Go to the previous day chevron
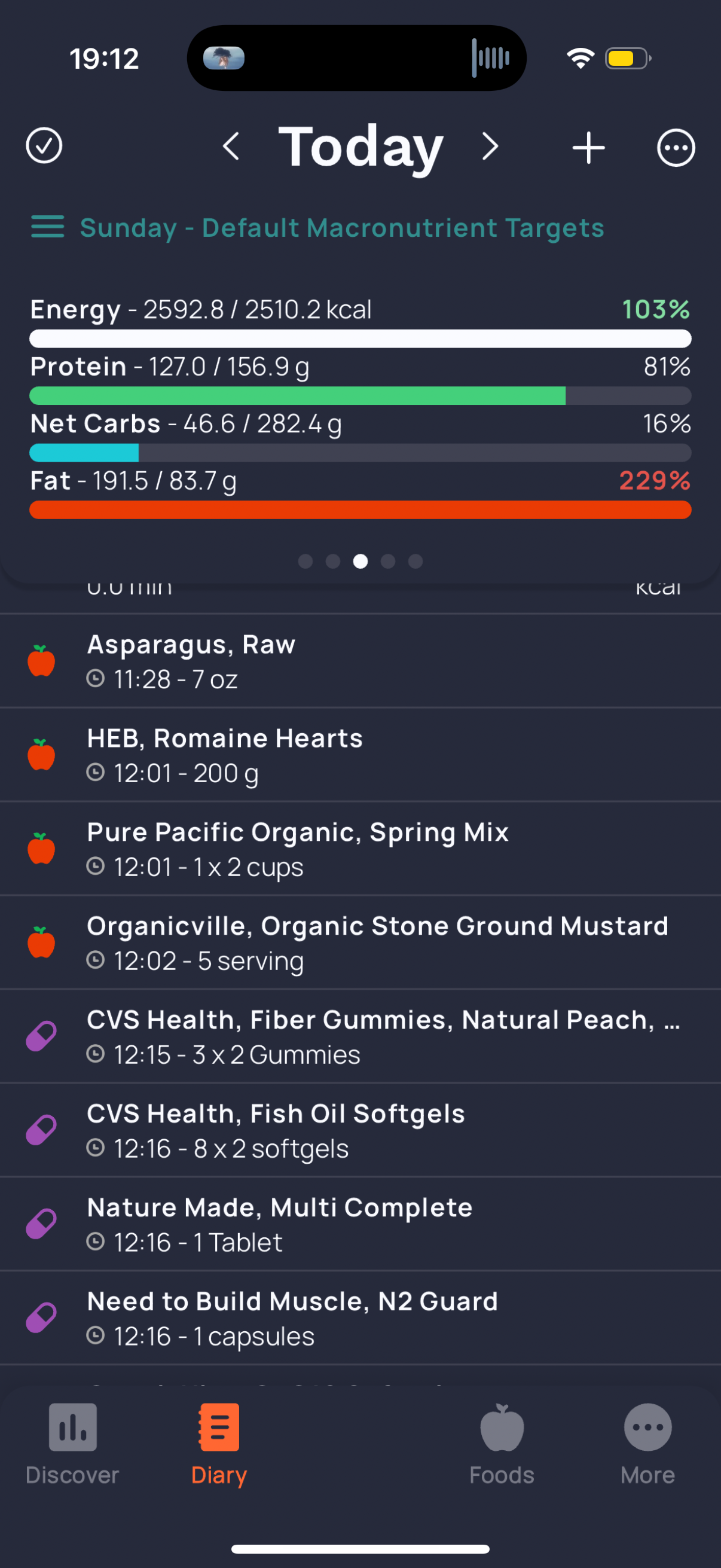This screenshot has height=1568, width=721. (231, 147)
